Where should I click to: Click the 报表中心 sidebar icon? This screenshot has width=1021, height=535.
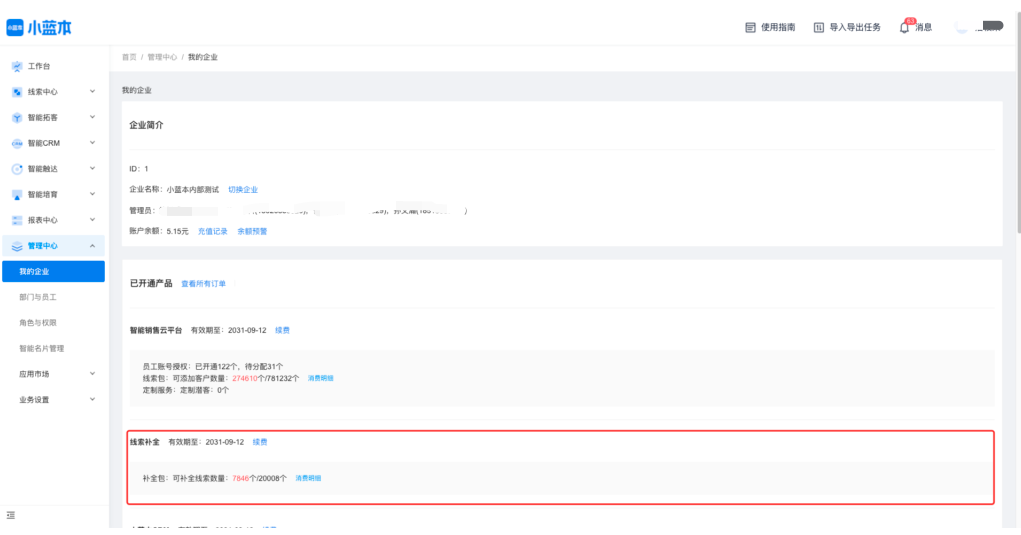(17, 220)
